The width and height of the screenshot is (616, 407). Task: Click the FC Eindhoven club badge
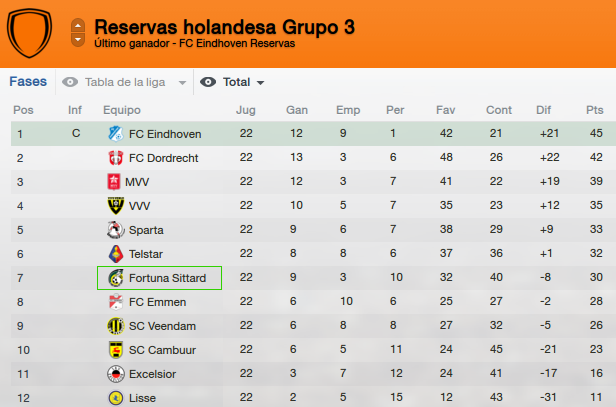point(116,134)
